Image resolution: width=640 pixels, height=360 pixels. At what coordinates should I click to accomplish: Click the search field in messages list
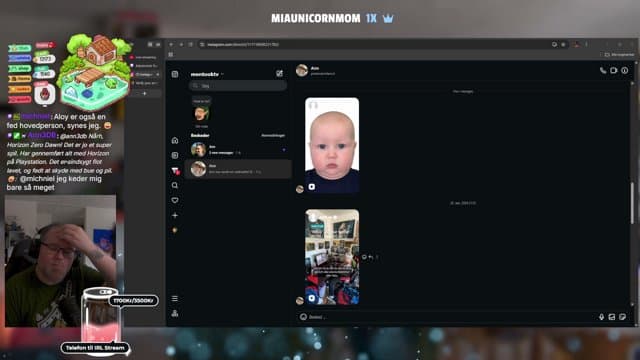[x=238, y=86]
